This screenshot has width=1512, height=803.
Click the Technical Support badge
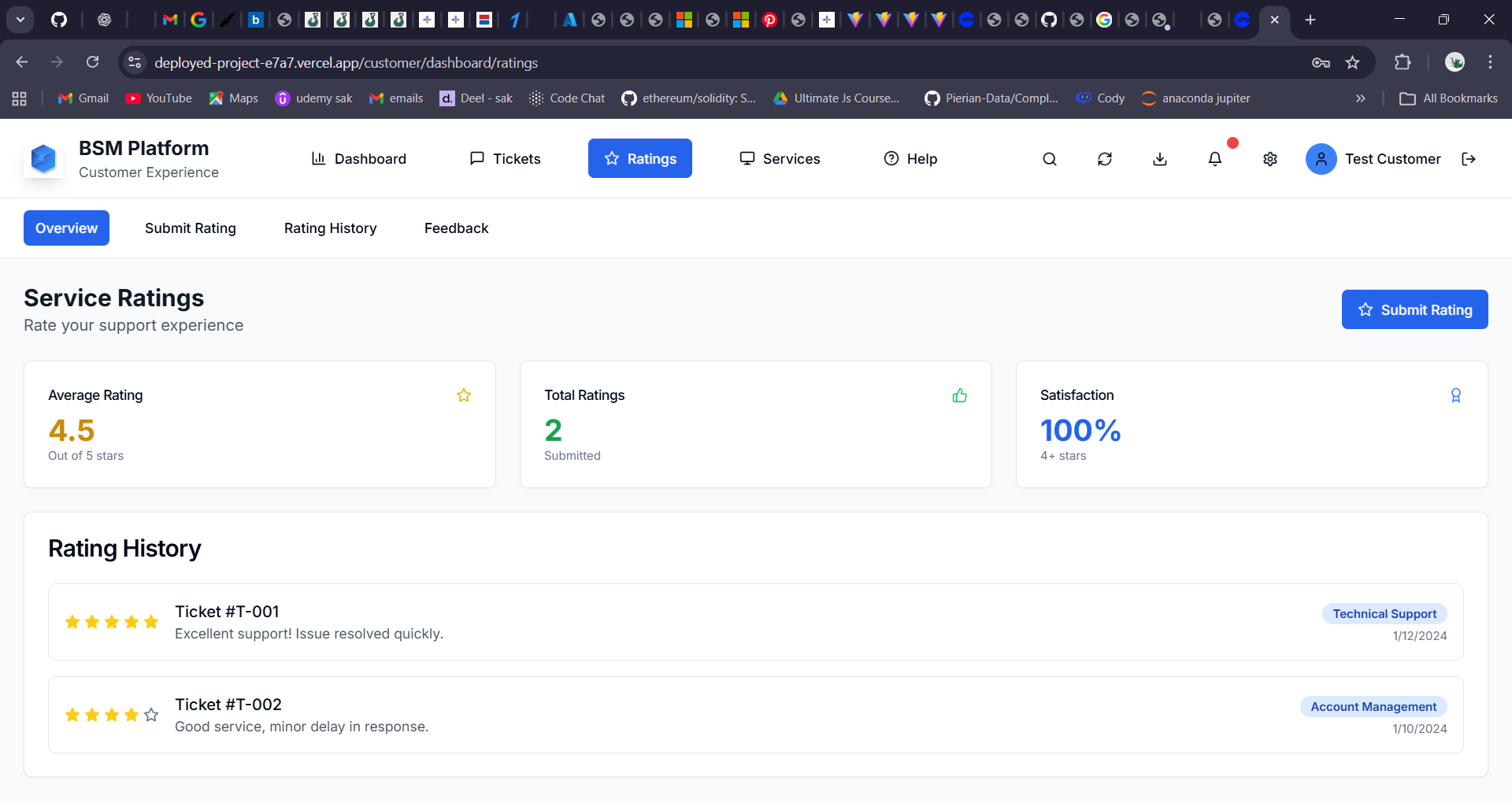(x=1384, y=614)
